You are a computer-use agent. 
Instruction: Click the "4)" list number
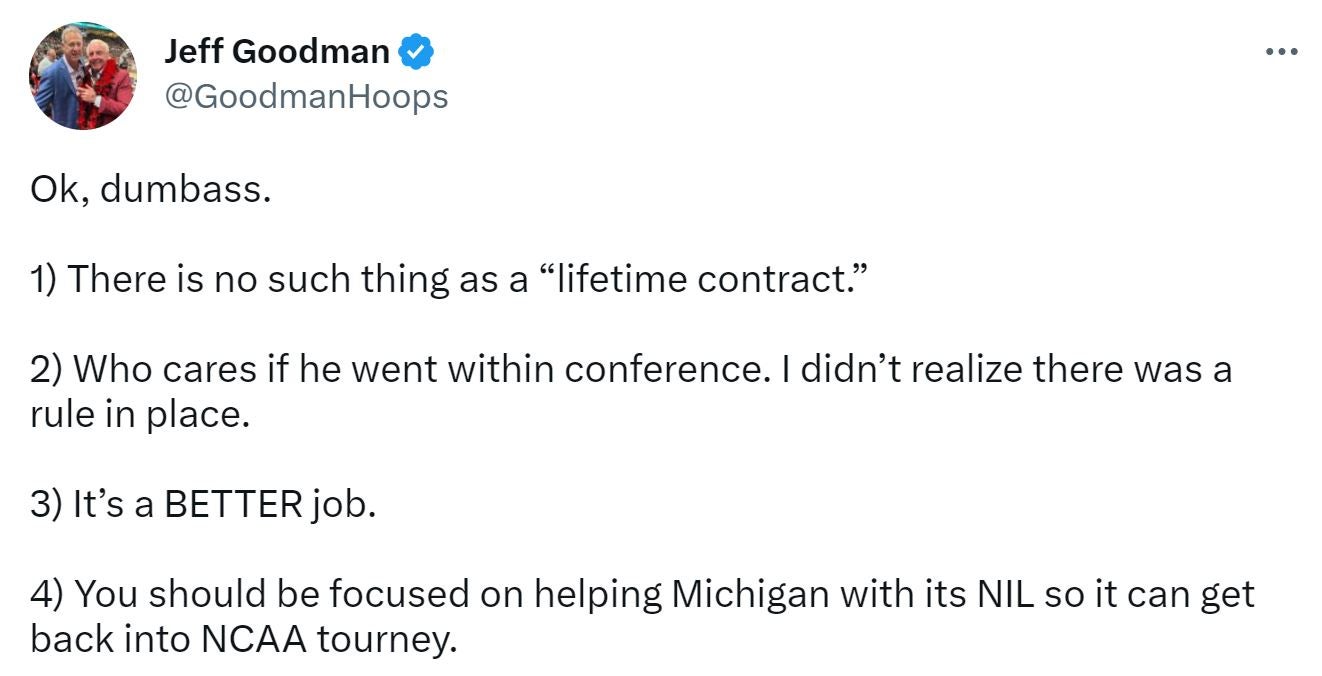(48, 595)
